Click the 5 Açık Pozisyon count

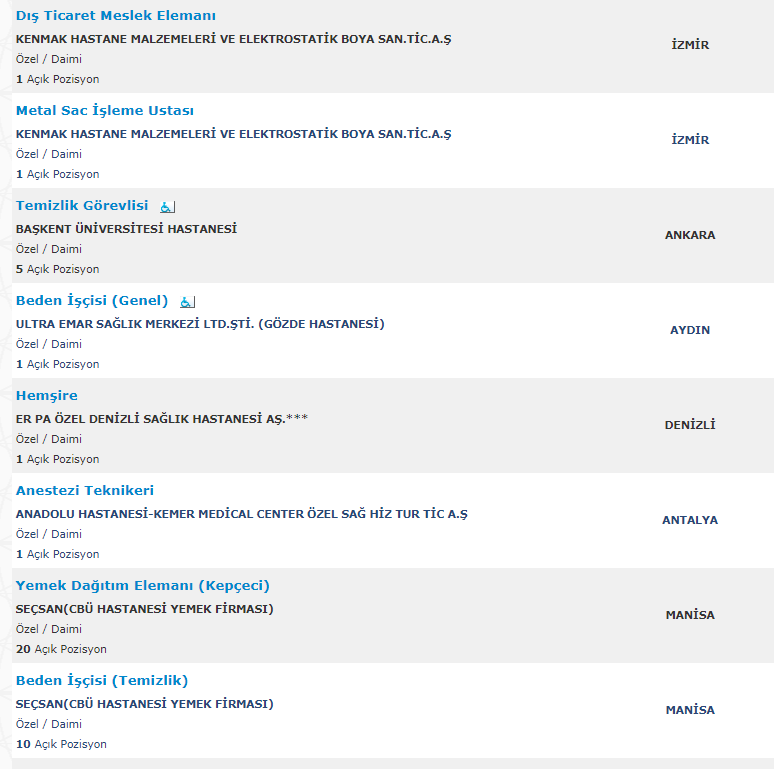pos(58,269)
